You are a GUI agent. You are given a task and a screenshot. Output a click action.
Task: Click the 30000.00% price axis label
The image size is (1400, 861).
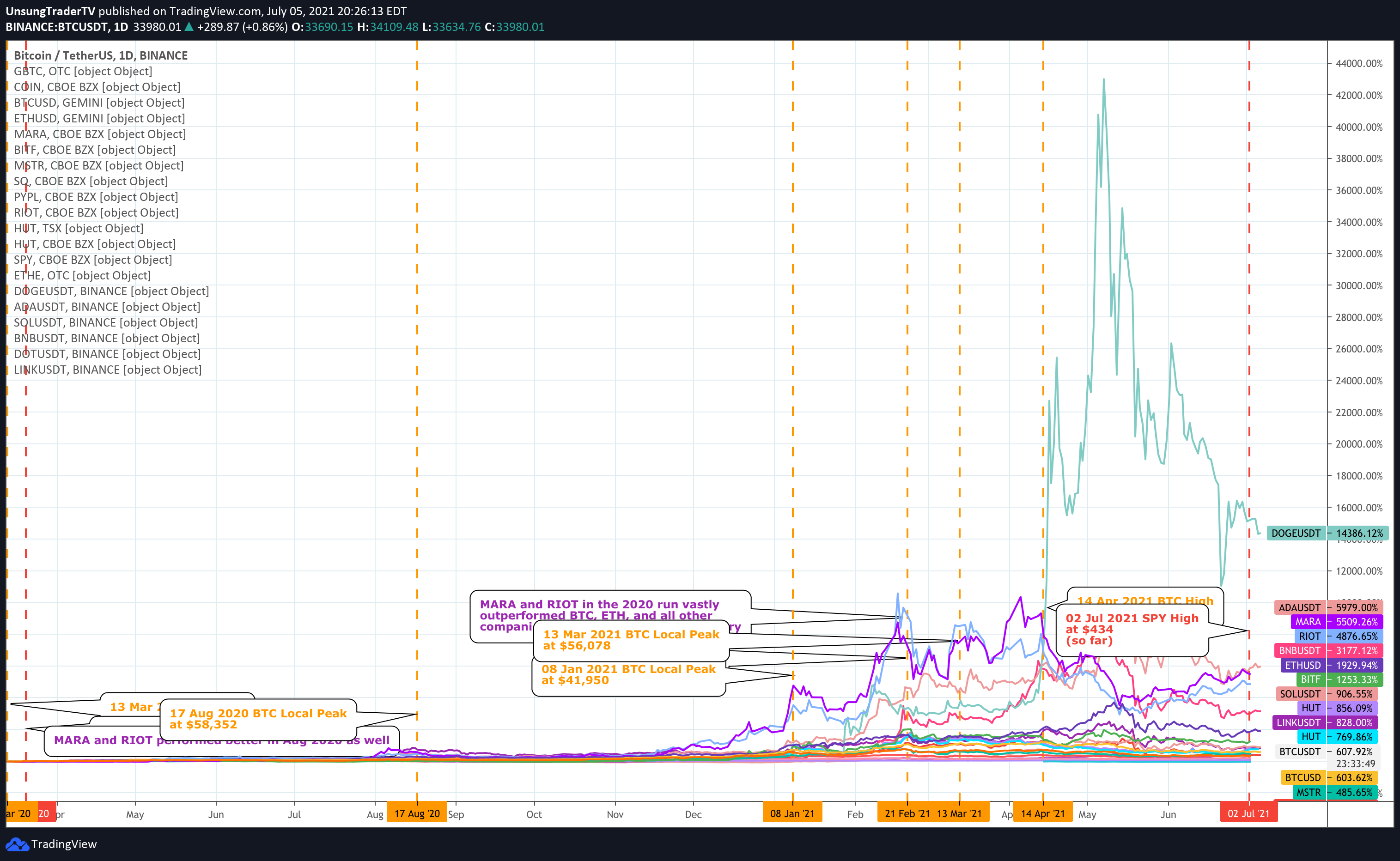[x=1359, y=285]
